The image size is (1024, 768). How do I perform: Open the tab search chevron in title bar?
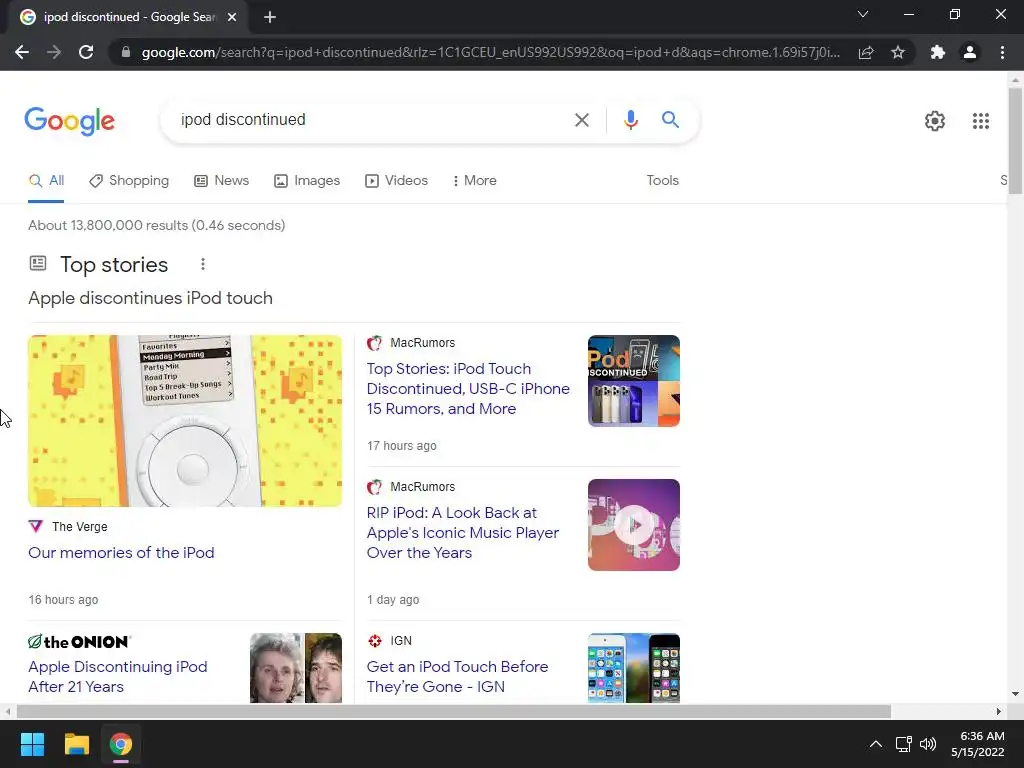pos(863,14)
